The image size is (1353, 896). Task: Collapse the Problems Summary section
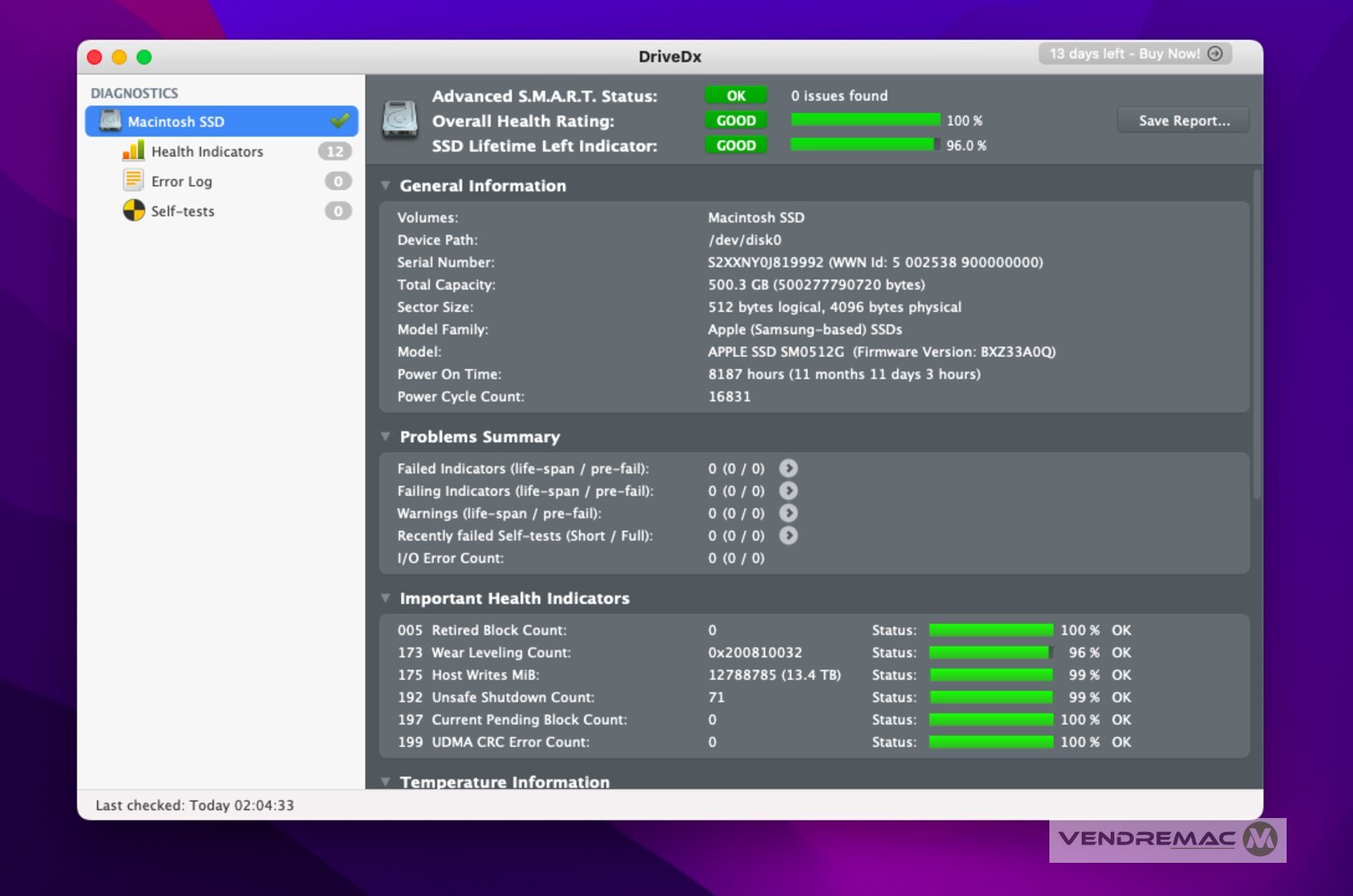pos(386,436)
